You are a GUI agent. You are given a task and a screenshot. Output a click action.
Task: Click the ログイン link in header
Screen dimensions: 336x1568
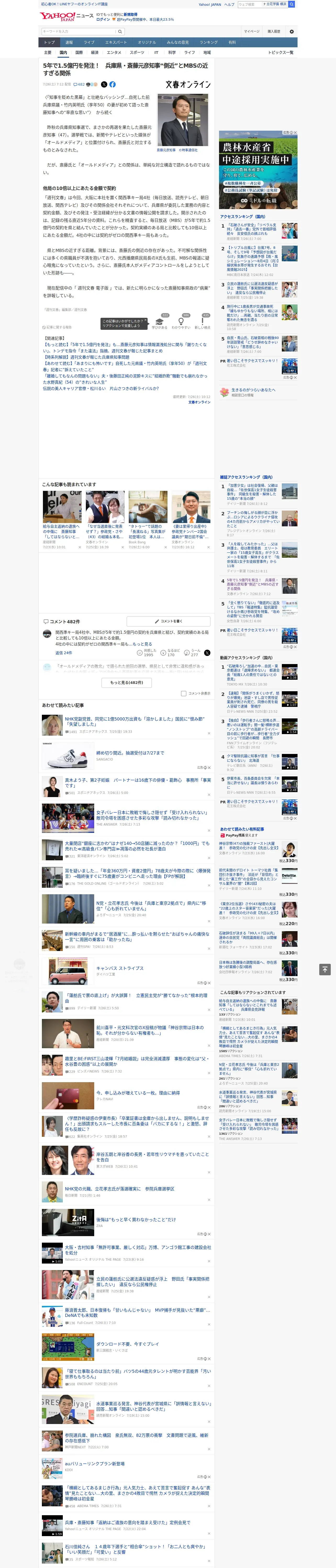click(104, 20)
